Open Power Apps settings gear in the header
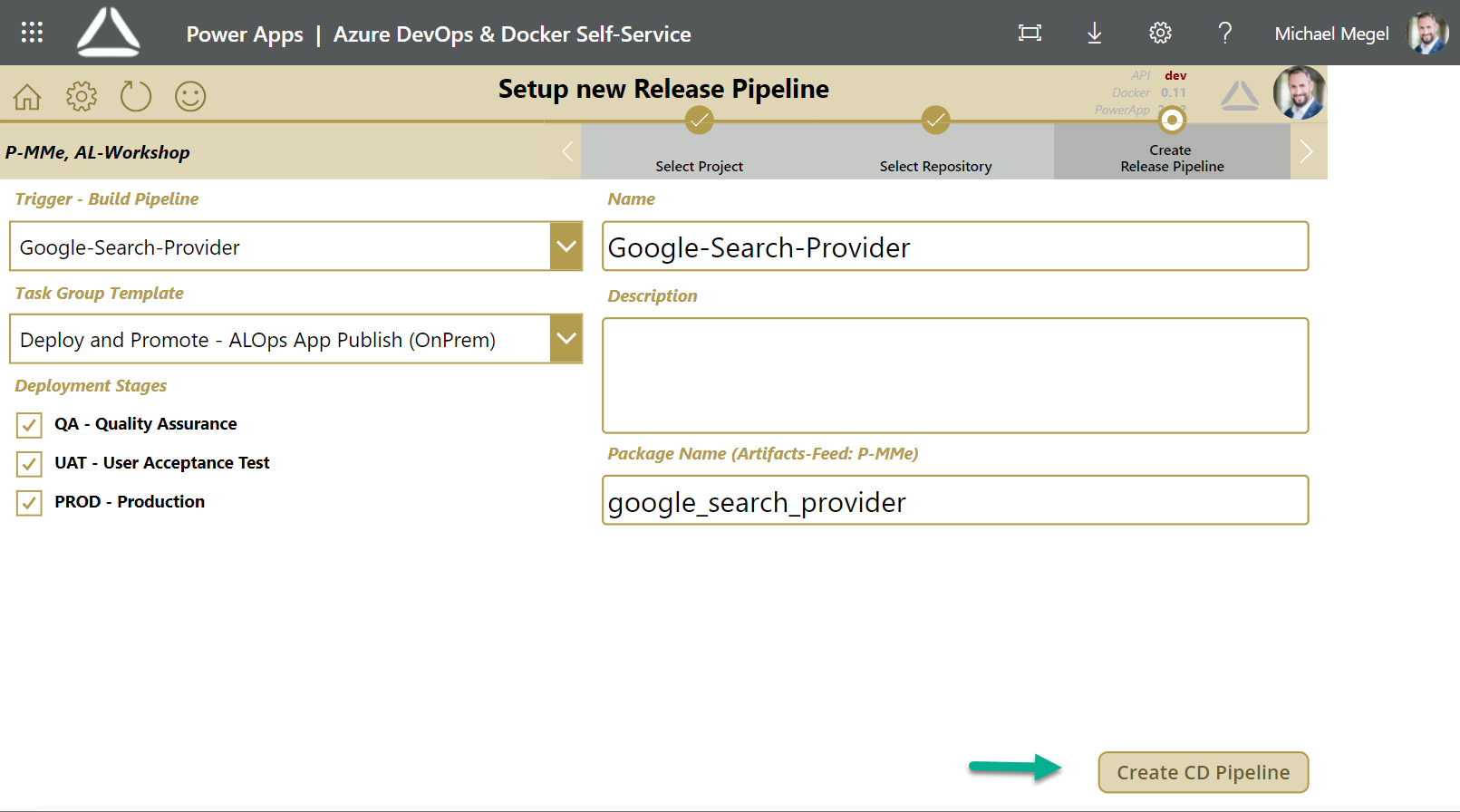The image size is (1460, 812). tap(1160, 34)
